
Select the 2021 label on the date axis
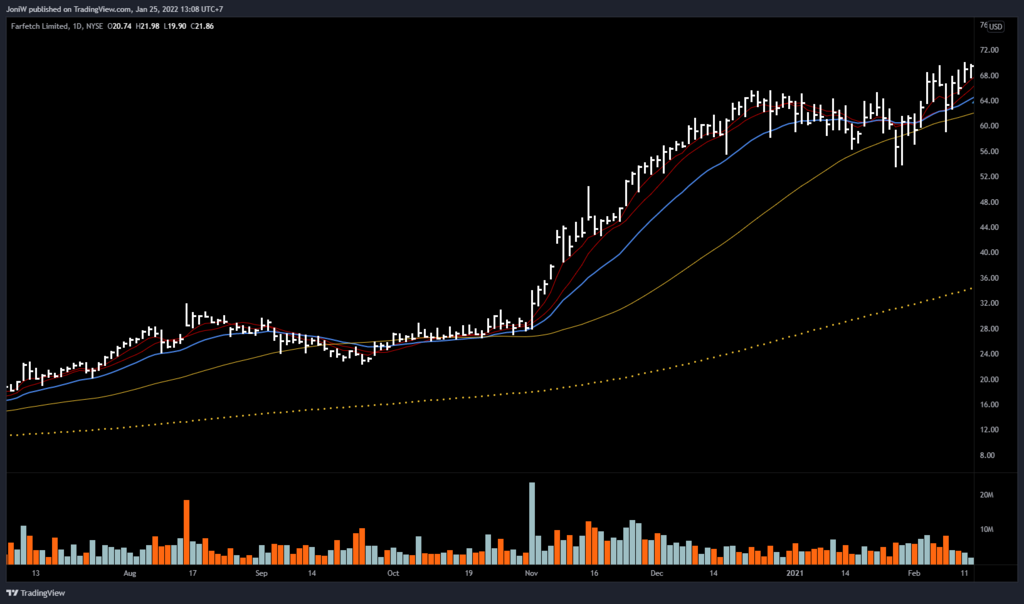(795, 575)
